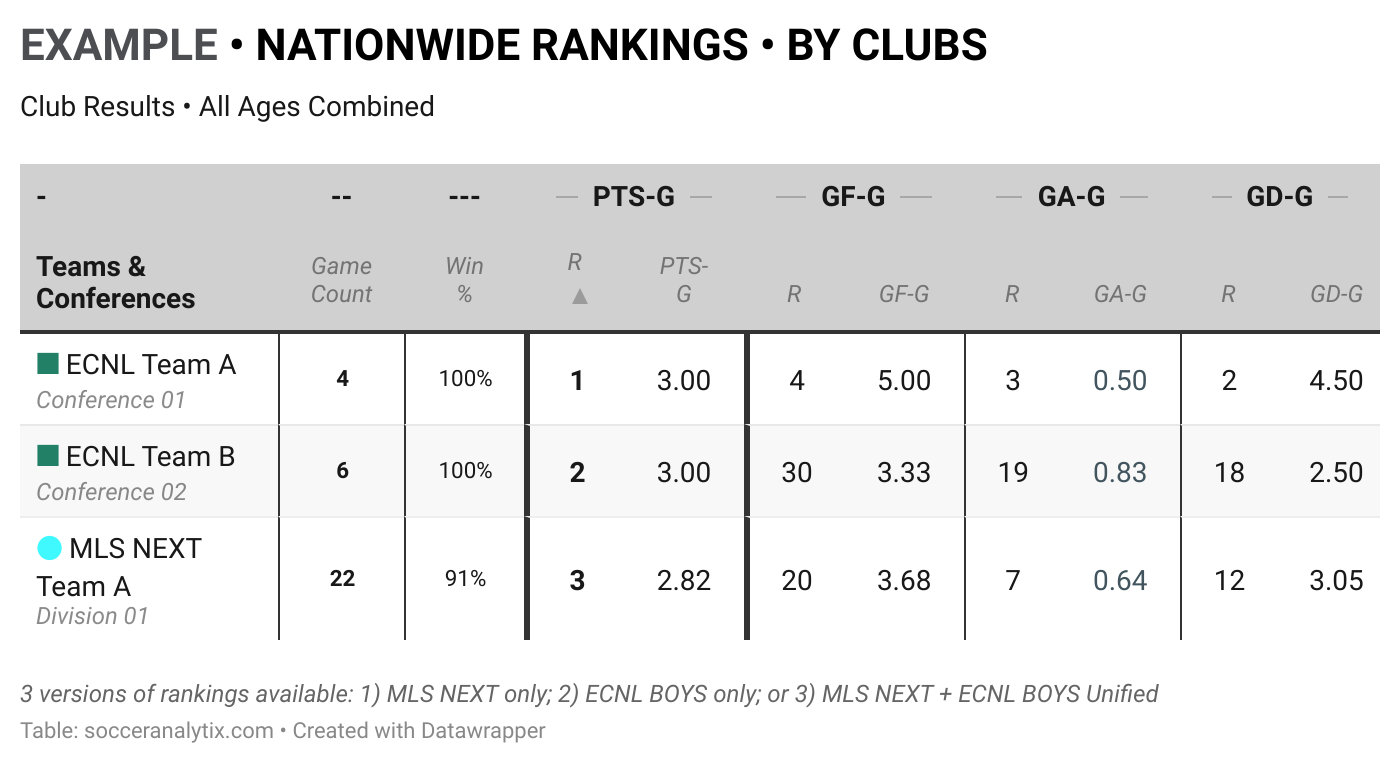The image size is (1400, 764).
Task: Sort table by Win % column header
Action: click(464, 280)
